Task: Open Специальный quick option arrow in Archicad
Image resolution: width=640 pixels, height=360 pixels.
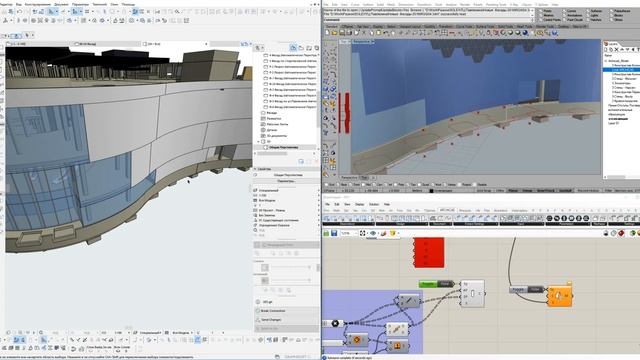Action: (x=319, y=191)
